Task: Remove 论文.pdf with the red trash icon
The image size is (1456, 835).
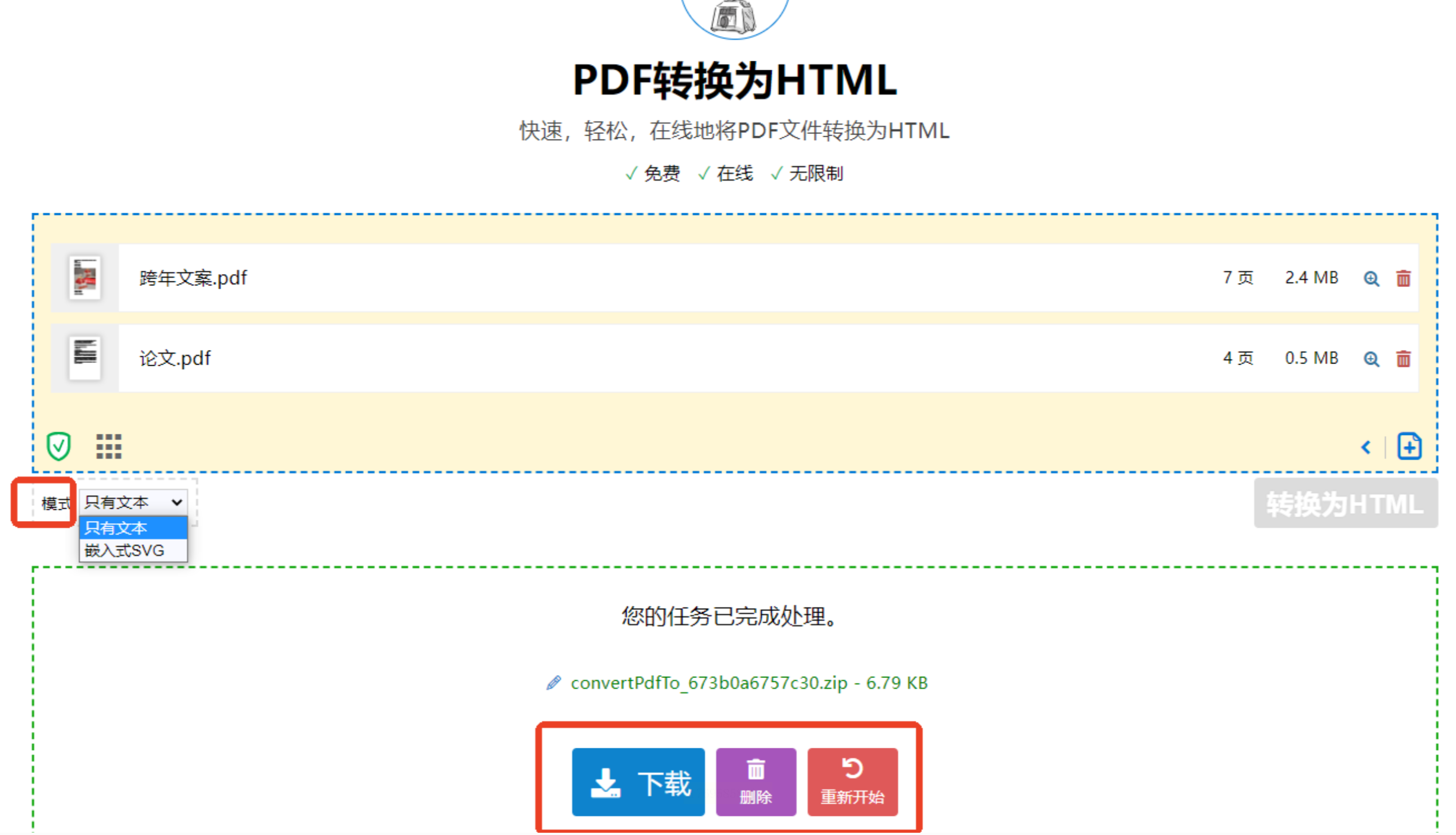Action: point(1403,359)
